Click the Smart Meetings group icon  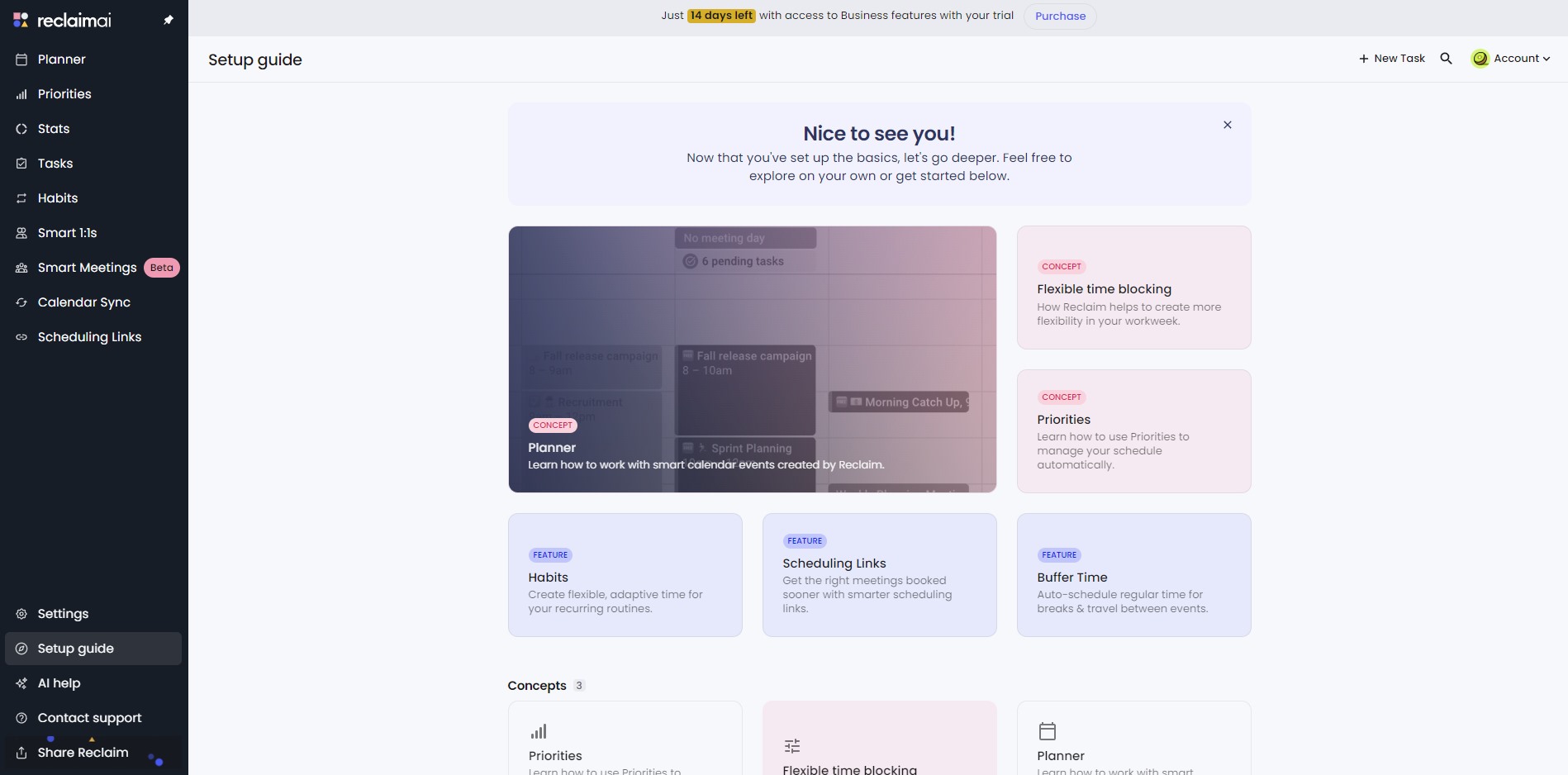point(21,268)
